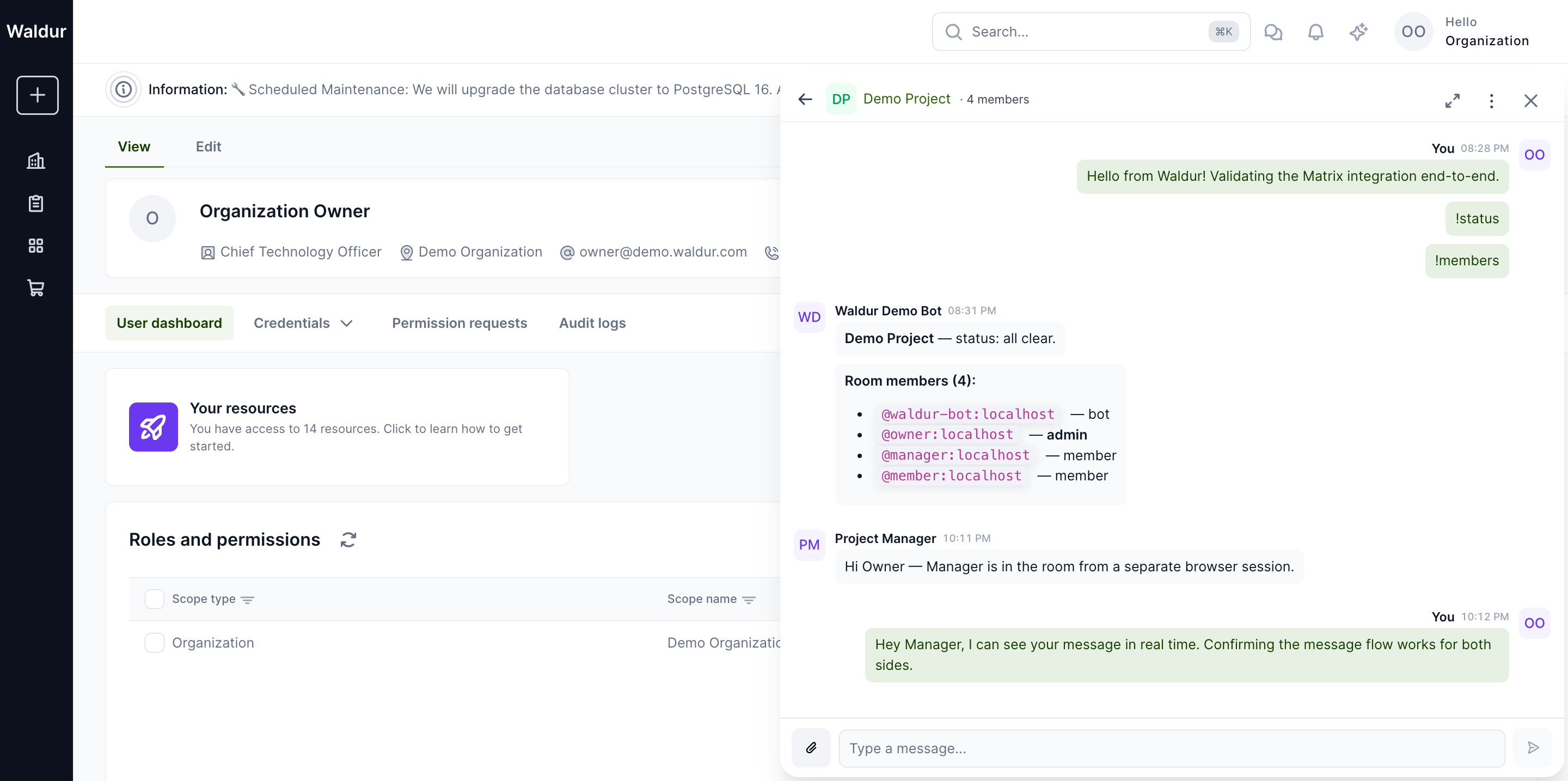
Task: Open the organizations building icon in sidebar
Action: point(36,161)
